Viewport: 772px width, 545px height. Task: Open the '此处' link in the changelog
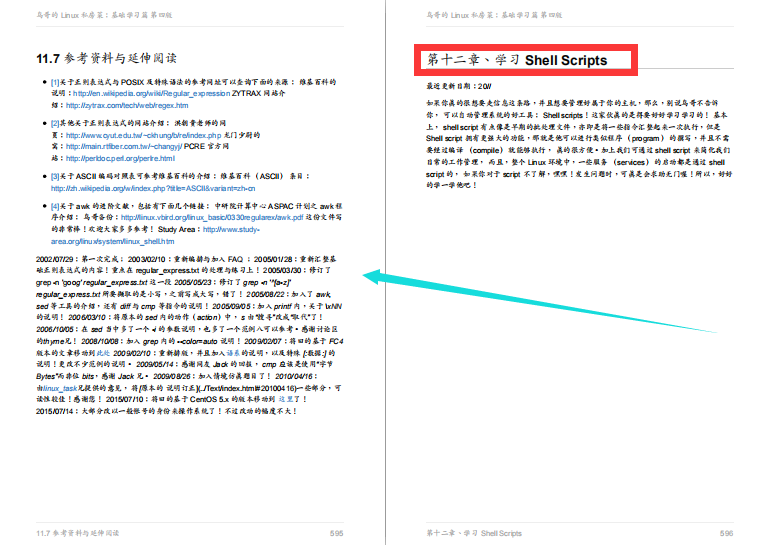pos(103,353)
